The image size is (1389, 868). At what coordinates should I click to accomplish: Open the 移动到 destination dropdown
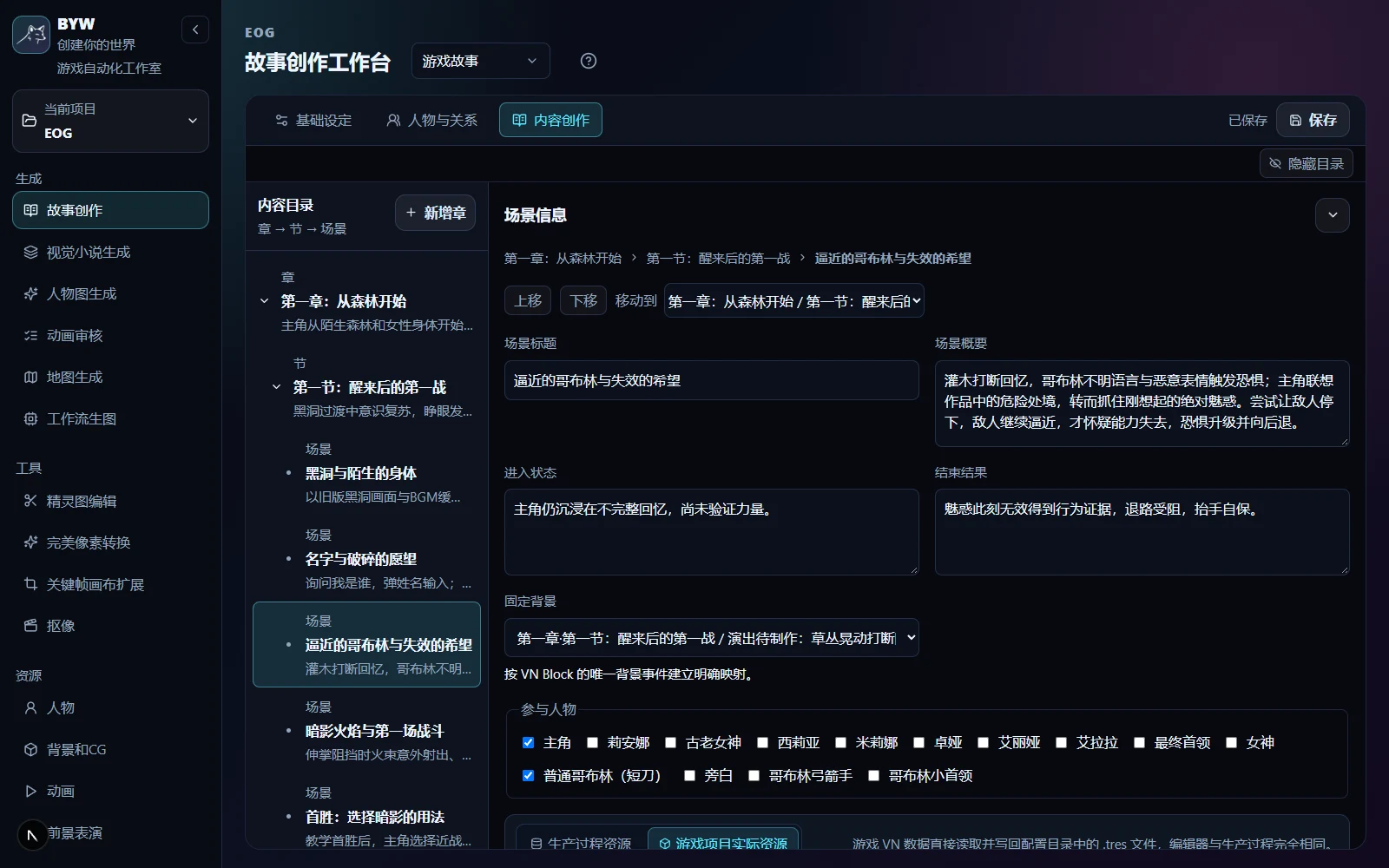[794, 301]
